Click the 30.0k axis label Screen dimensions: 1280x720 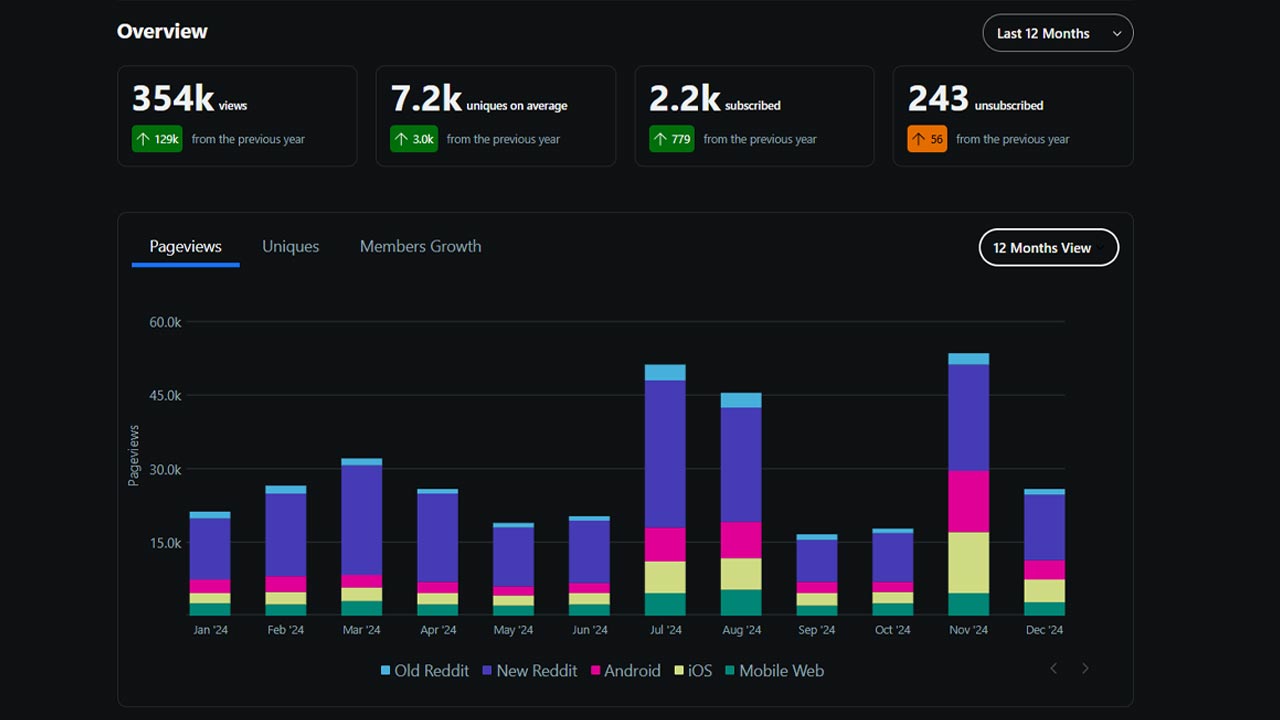click(165, 469)
